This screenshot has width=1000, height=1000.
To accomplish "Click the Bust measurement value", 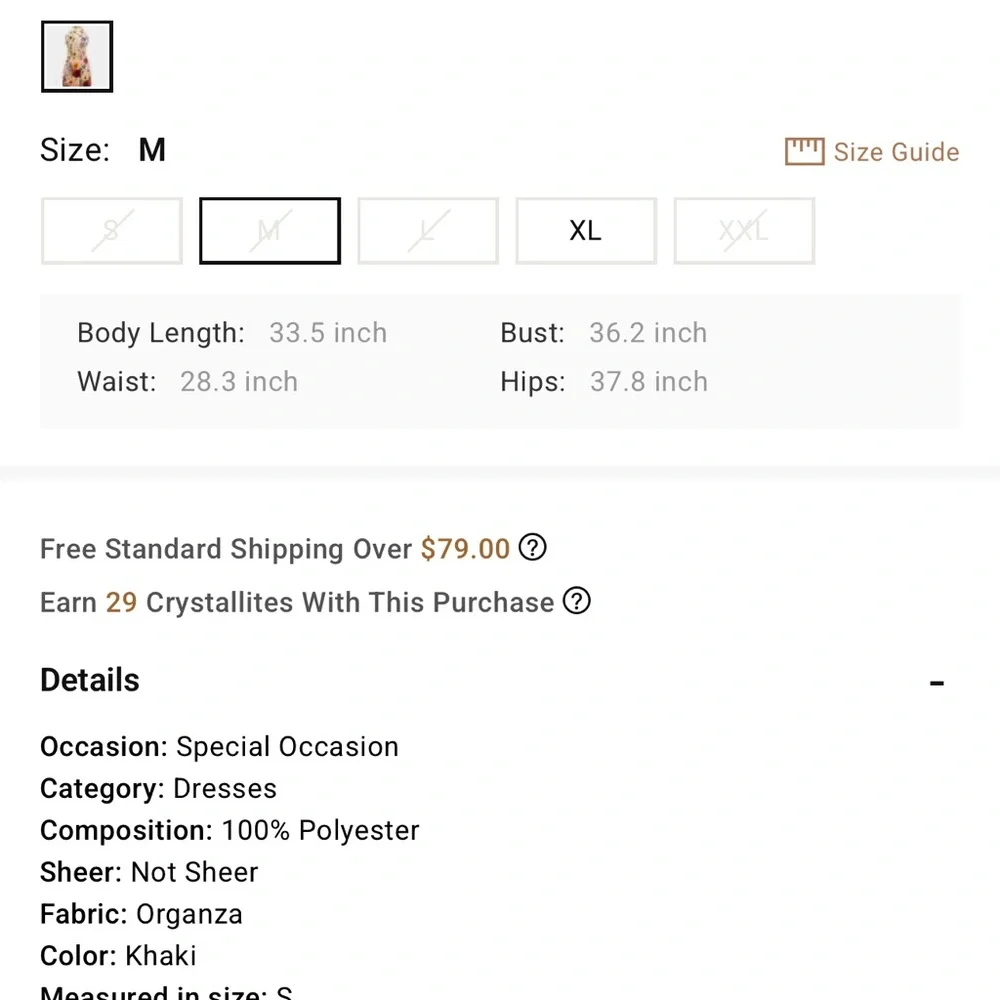I will 647,333.
